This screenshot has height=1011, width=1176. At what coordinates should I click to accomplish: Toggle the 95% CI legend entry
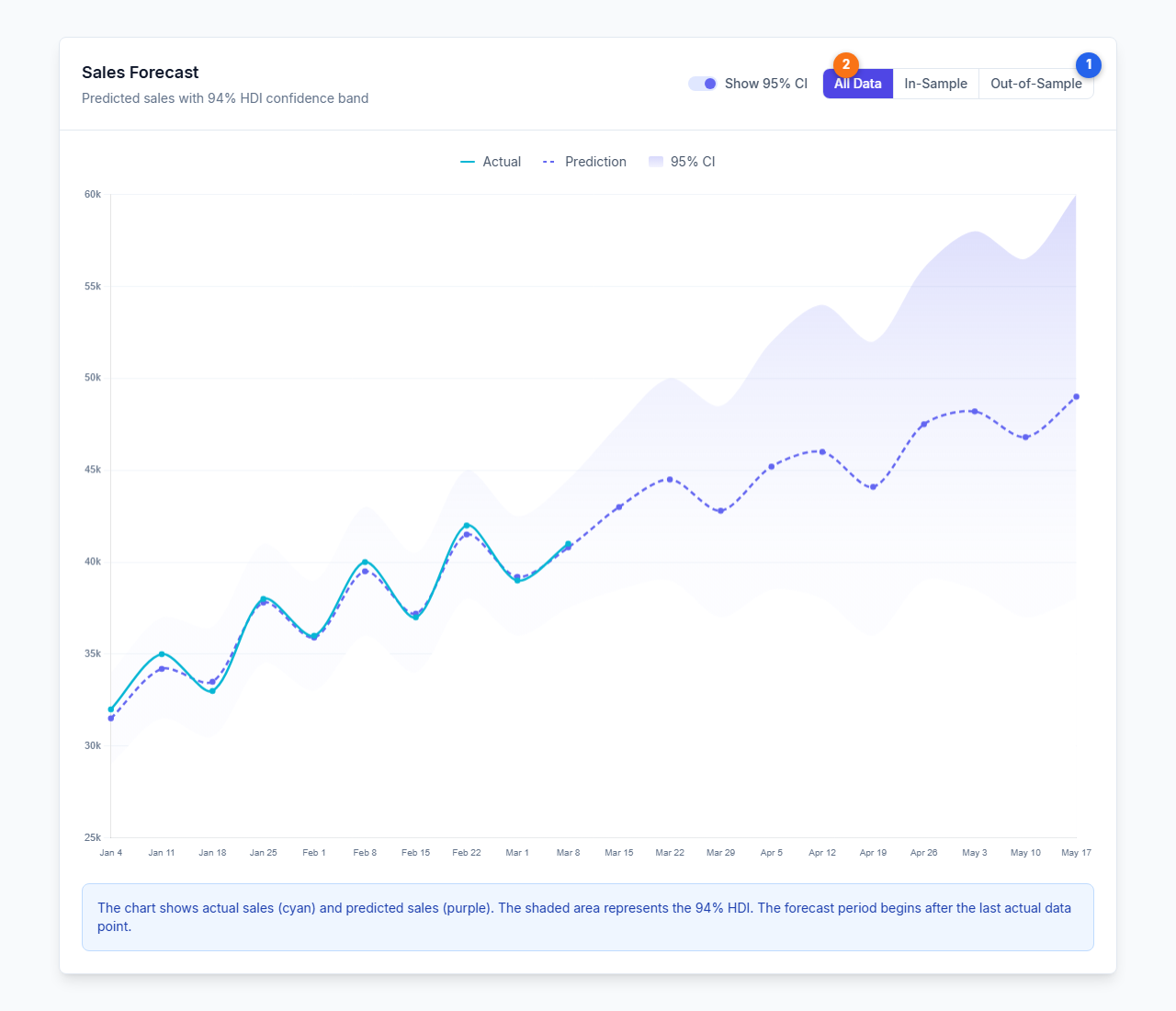point(682,162)
